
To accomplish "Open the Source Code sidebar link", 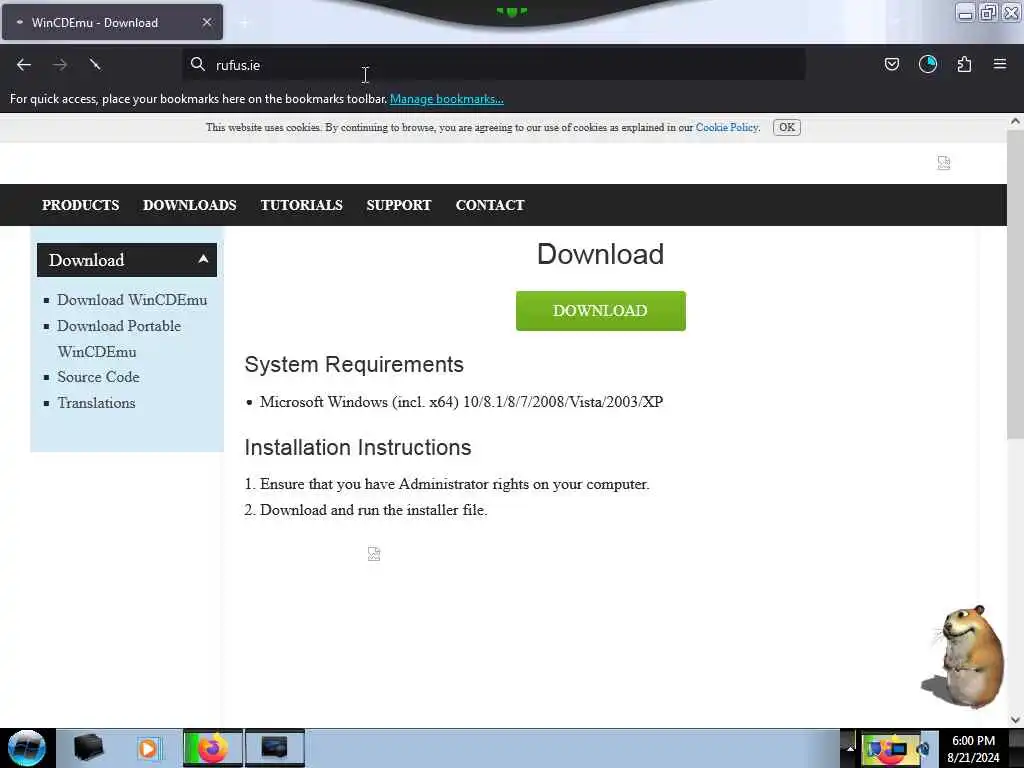I will (98, 377).
